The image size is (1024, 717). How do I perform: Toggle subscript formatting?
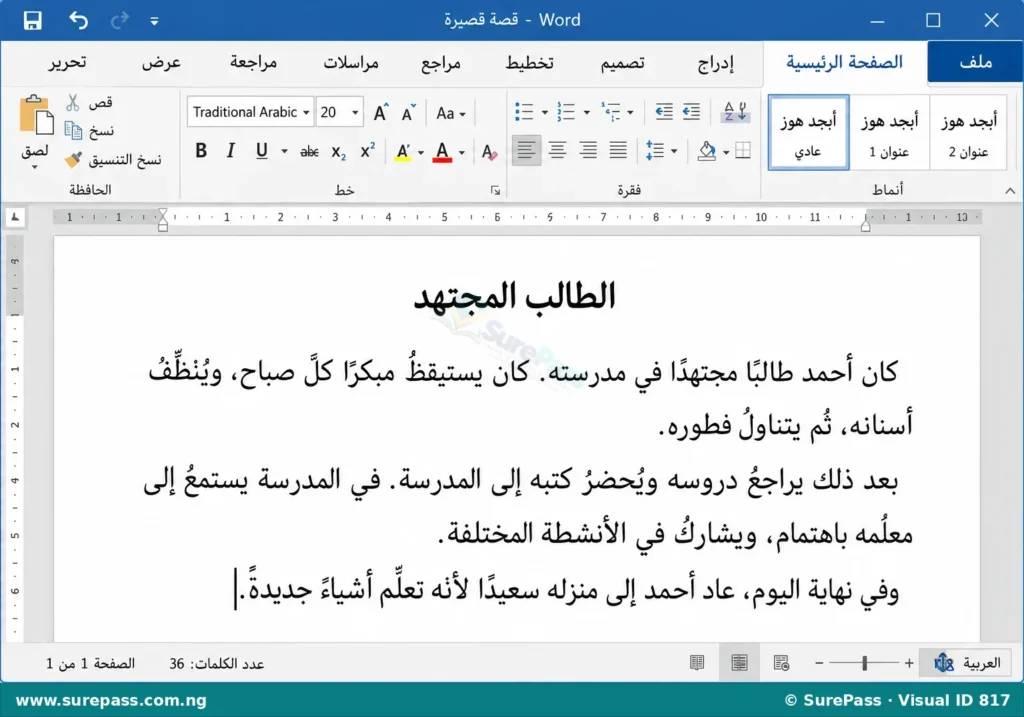[x=338, y=152]
